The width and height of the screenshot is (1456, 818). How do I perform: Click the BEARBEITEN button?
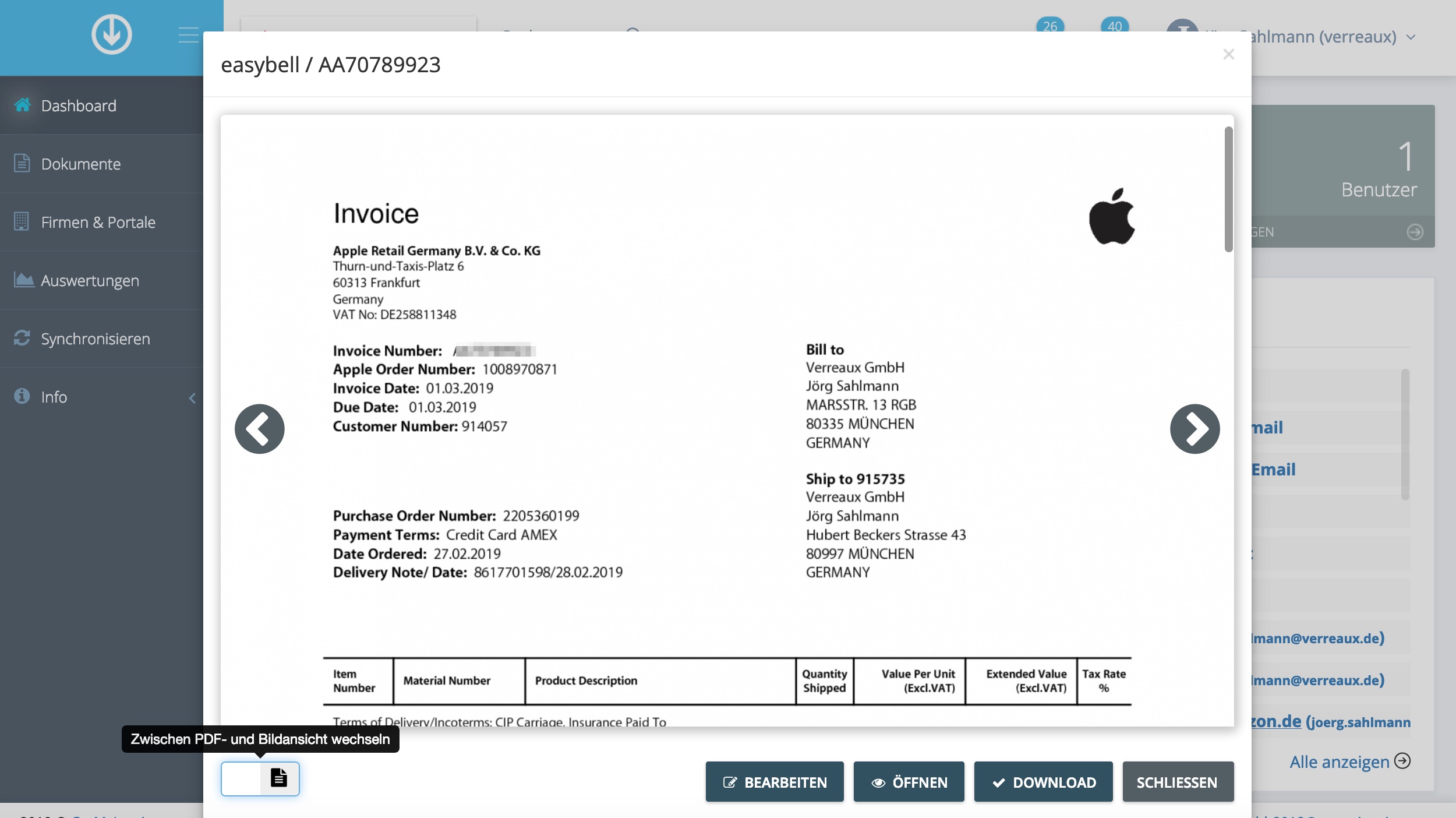[775, 782]
